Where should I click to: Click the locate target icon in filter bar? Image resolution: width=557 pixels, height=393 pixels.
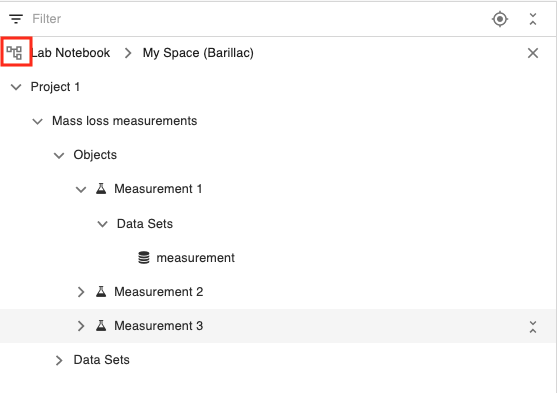(500, 19)
